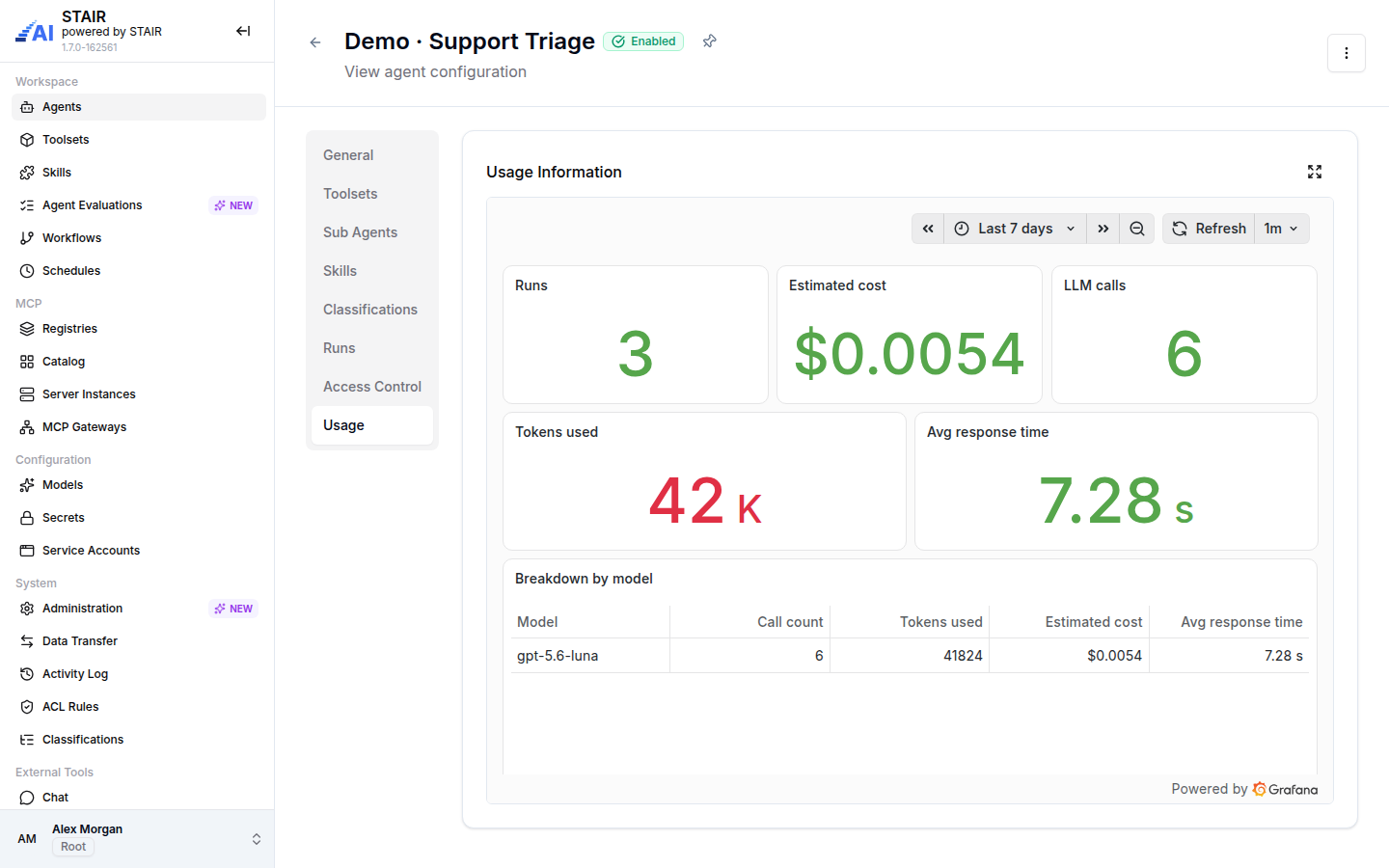
Task: Open the 1m refresh interval dropdown
Action: pos(1282,229)
